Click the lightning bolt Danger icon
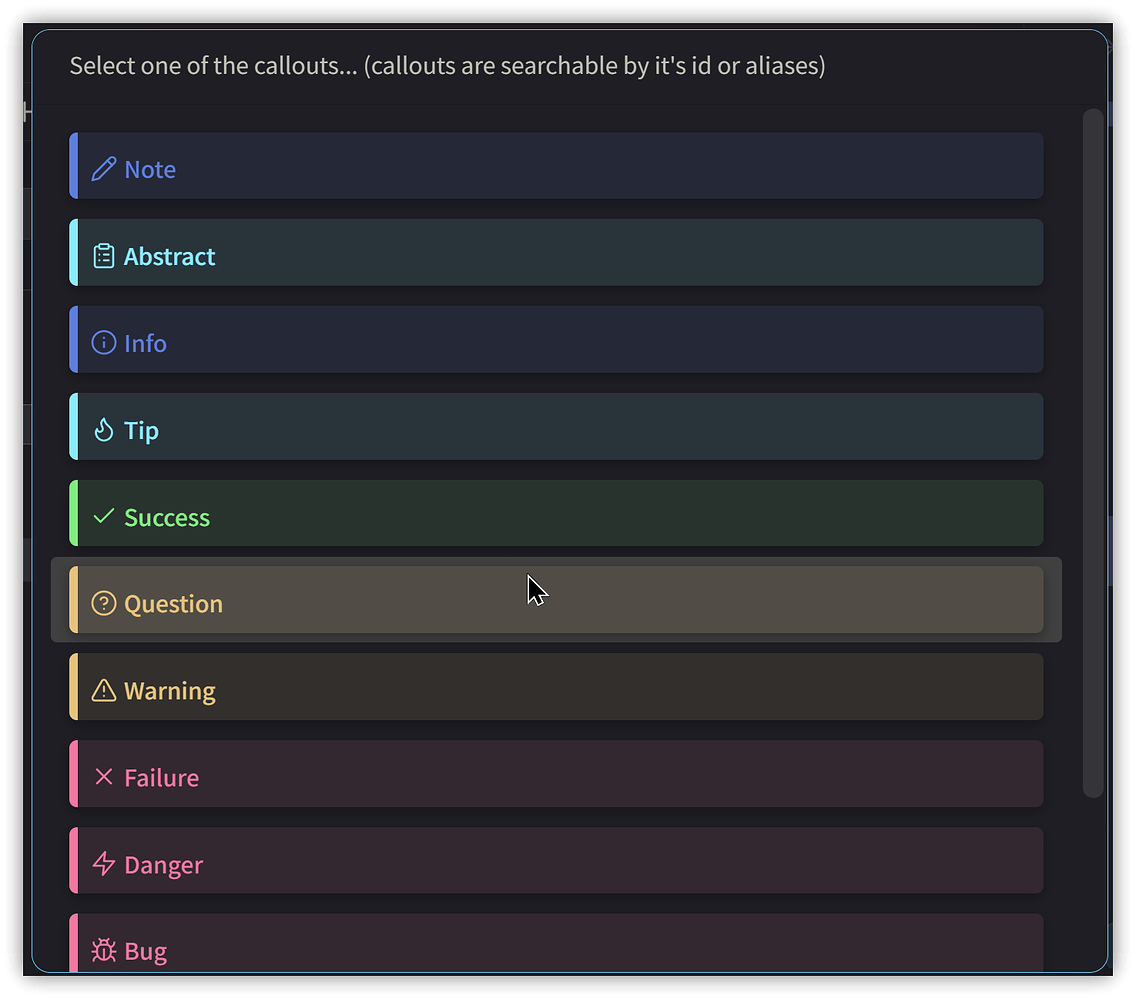The width and height of the screenshot is (1136, 998). [103, 864]
